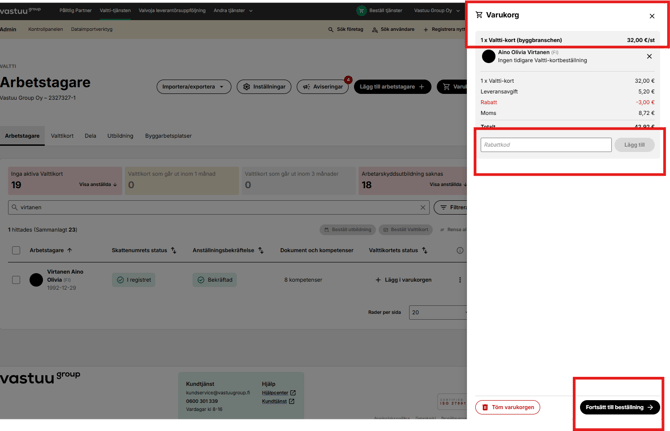This screenshot has width=670, height=431.
Task: Expand the Importera/exportera dropdown
Action: (194, 87)
